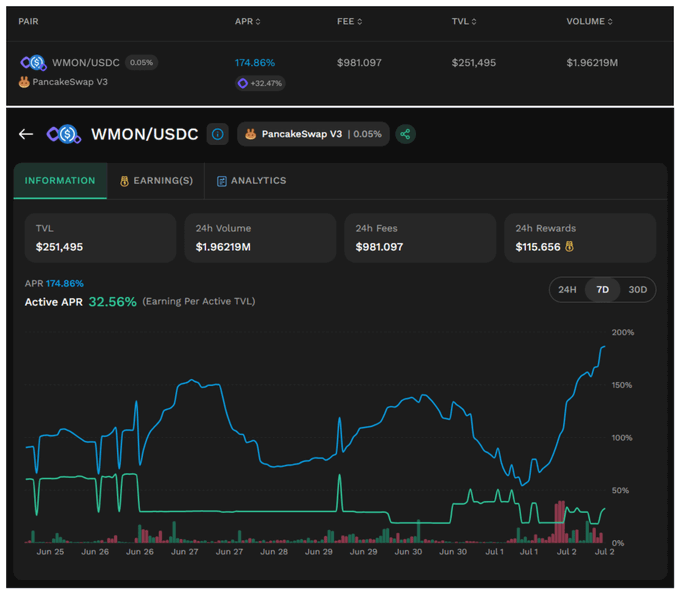Sort table by FEE column
Screen dimensions: 680x594
tap(350, 21)
